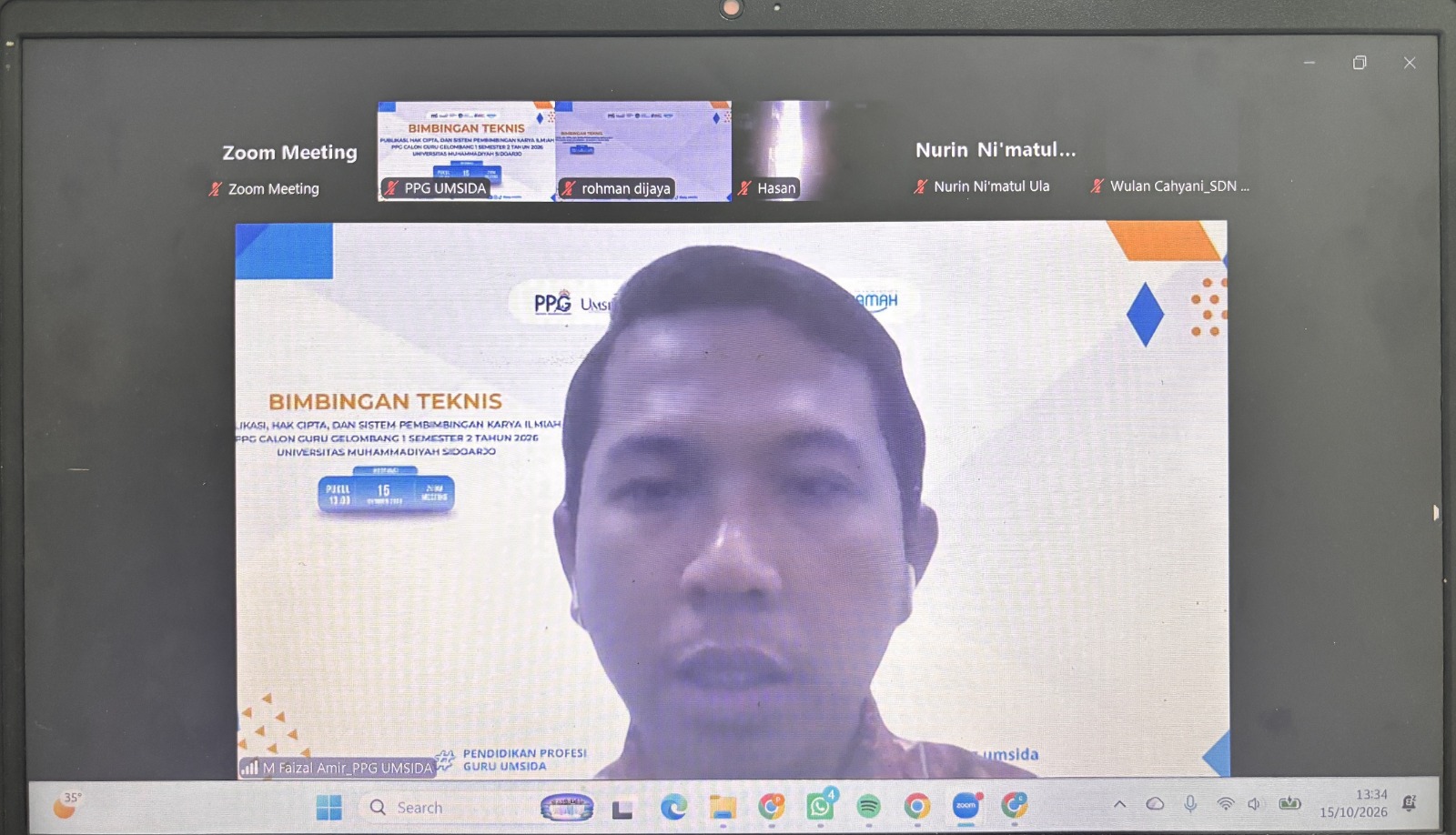Image resolution: width=1456 pixels, height=835 pixels.
Task: Open Chrome icon next to Spotify
Action: click(x=917, y=806)
